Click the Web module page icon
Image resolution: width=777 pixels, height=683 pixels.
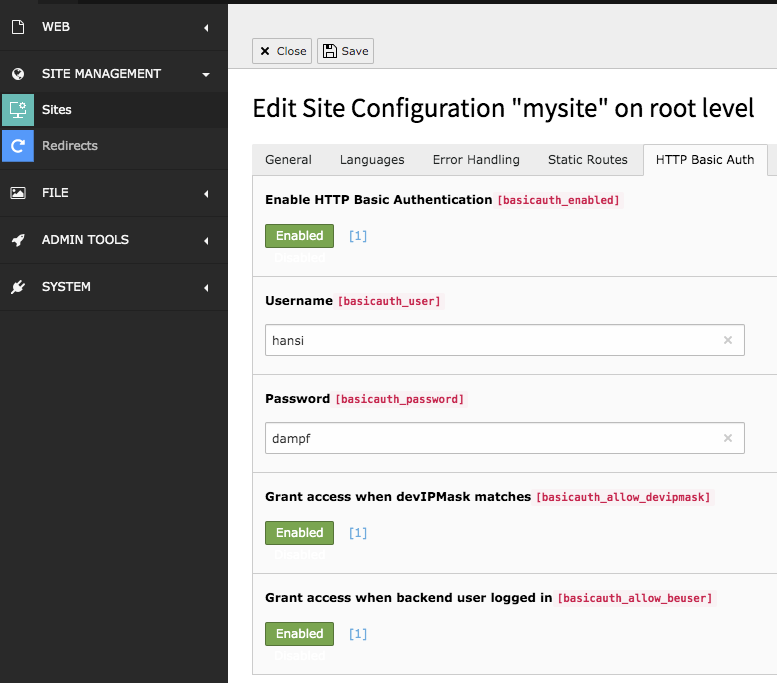click(17, 27)
